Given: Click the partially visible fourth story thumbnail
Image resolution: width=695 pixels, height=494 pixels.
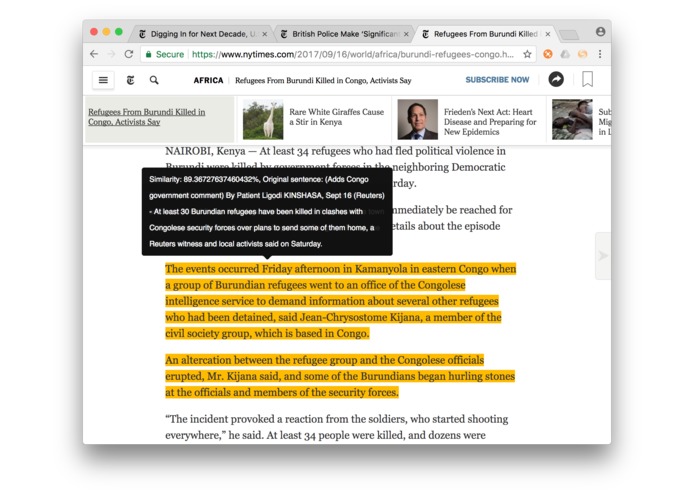Looking at the screenshot, I should [572, 120].
